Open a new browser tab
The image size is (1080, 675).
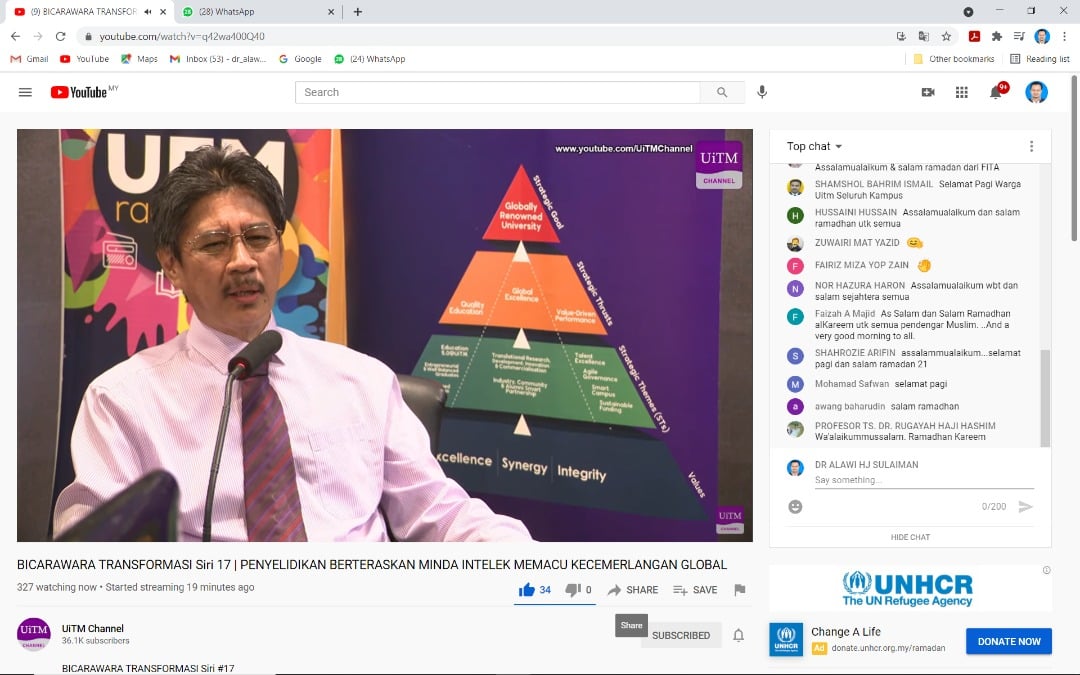click(x=357, y=12)
